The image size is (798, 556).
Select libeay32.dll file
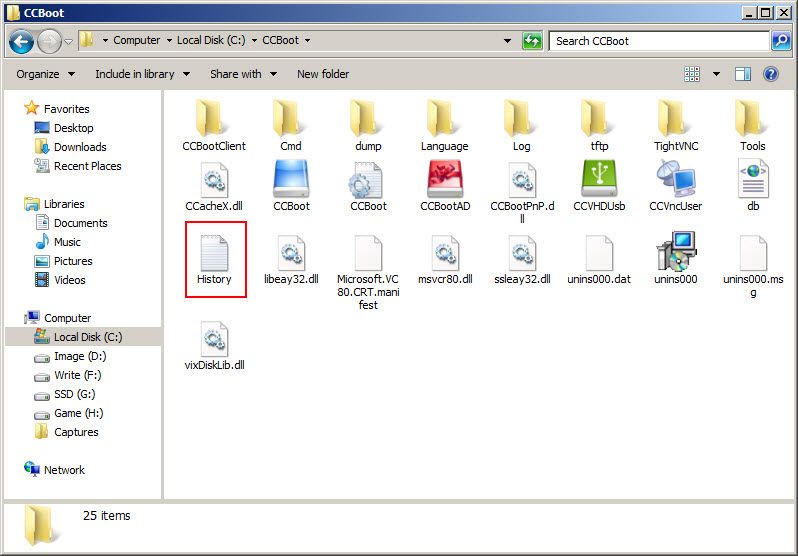point(291,260)
